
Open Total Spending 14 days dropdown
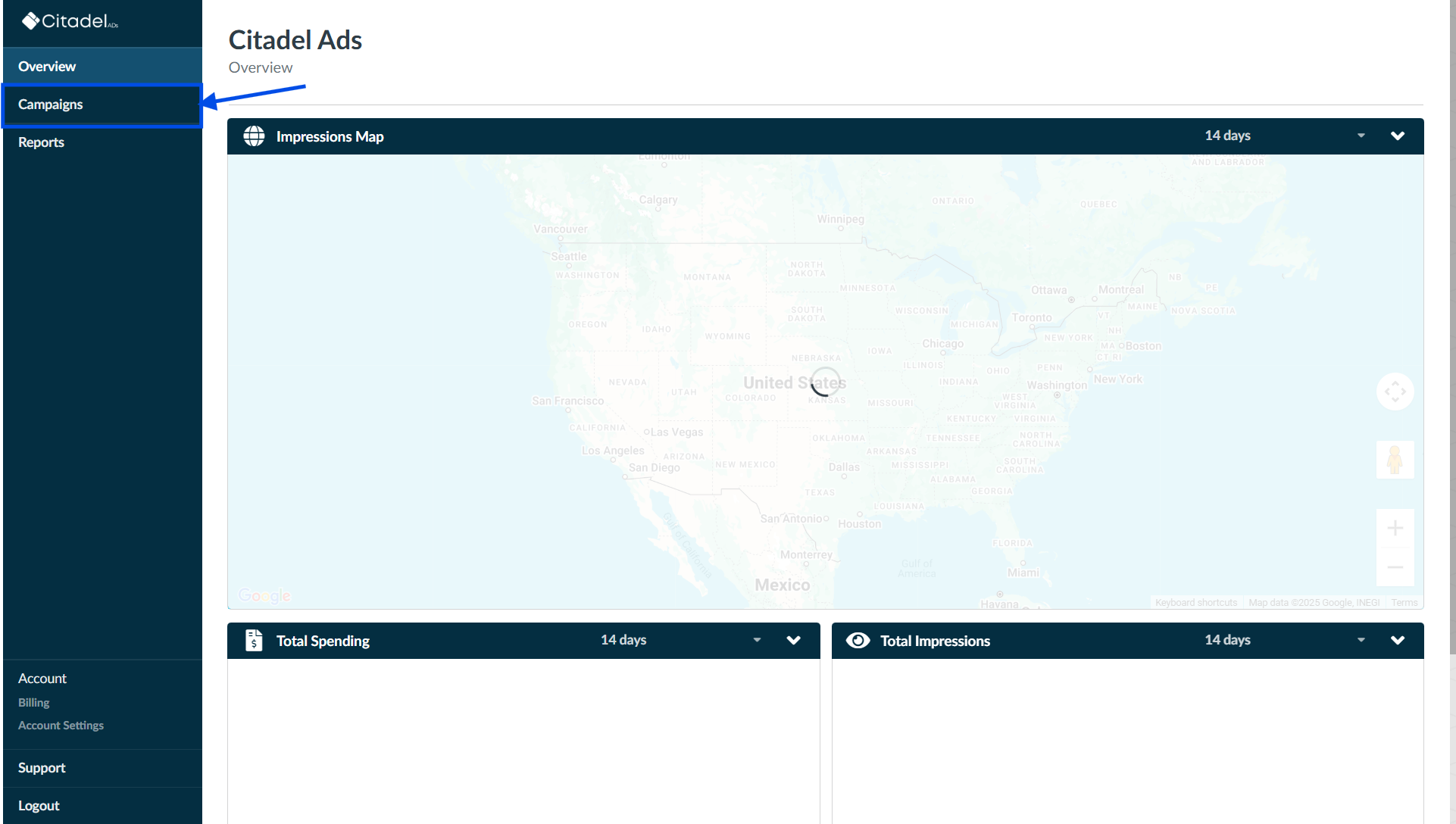coord(680,640)
